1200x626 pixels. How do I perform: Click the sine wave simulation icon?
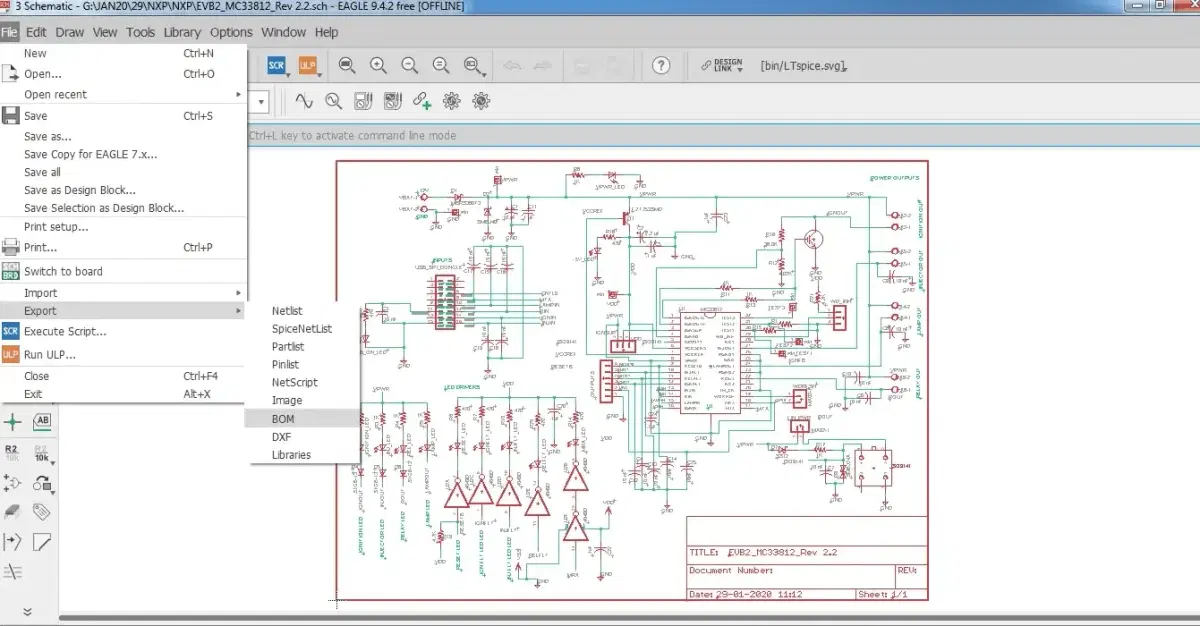click(x=303, y=101)
